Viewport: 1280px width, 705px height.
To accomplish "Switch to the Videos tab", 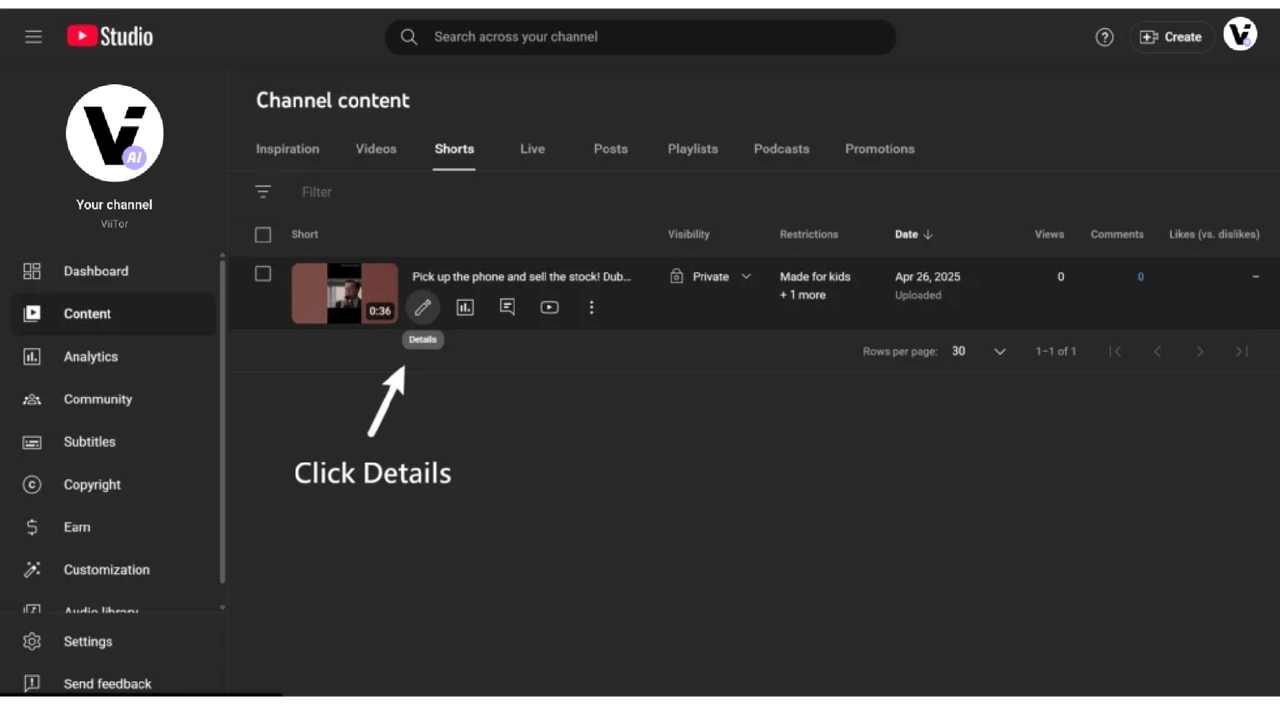I will coord(376,149).
